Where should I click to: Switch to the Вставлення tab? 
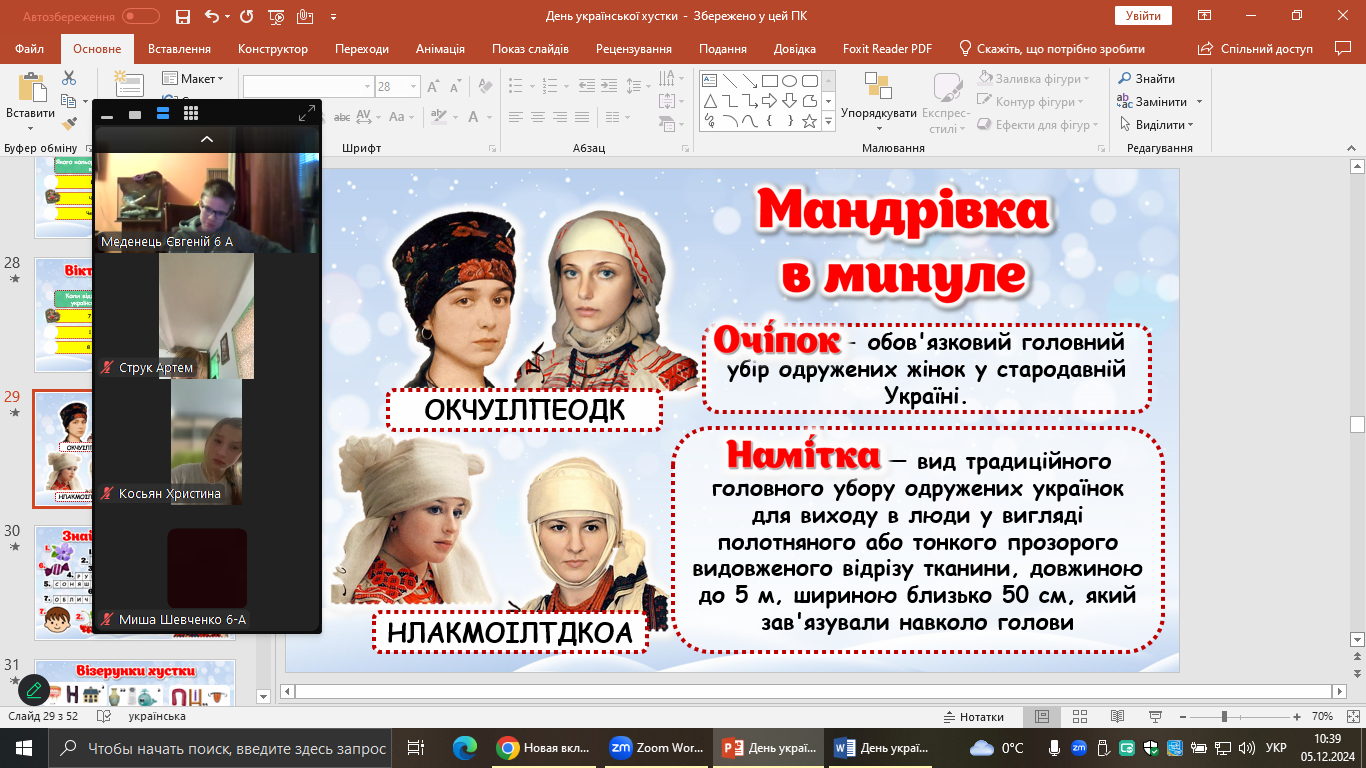point(179,49)
